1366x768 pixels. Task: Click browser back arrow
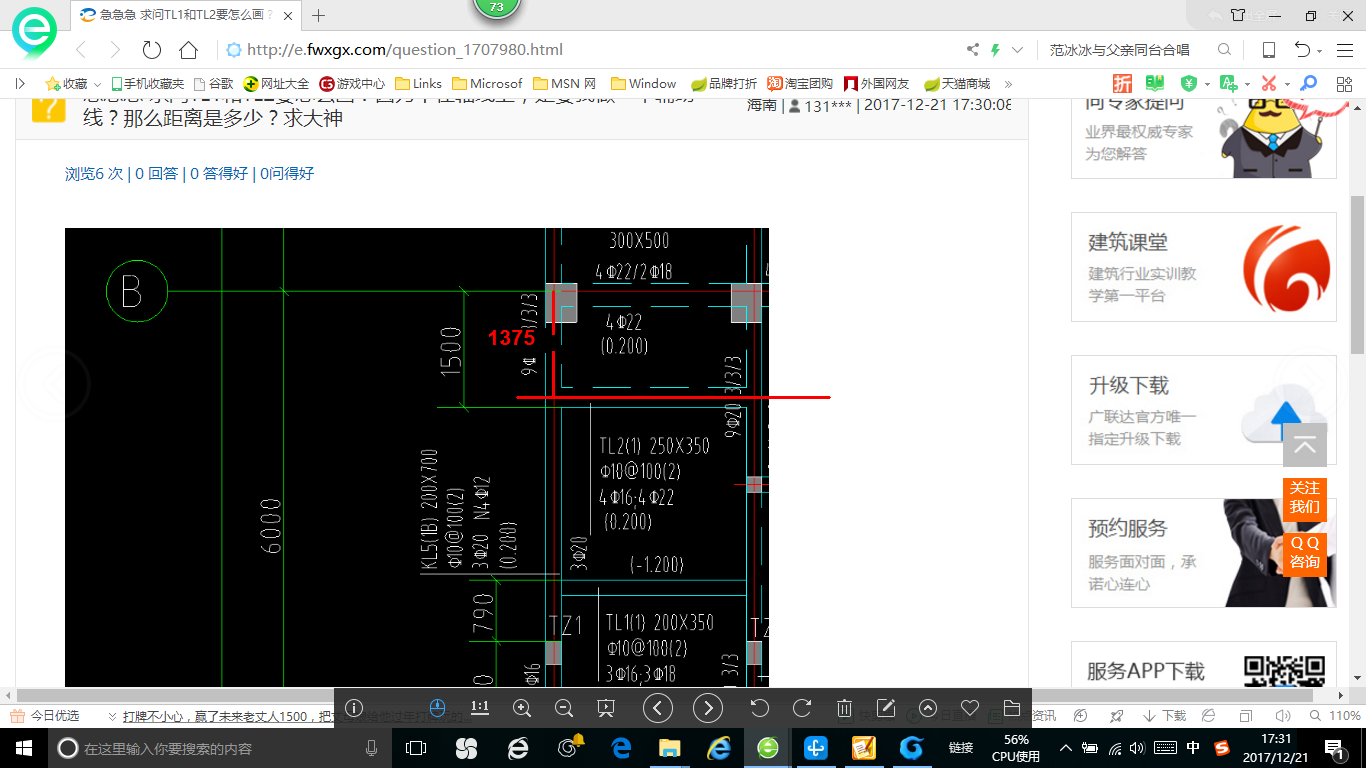pyautogui.click(x=81, y=50)
